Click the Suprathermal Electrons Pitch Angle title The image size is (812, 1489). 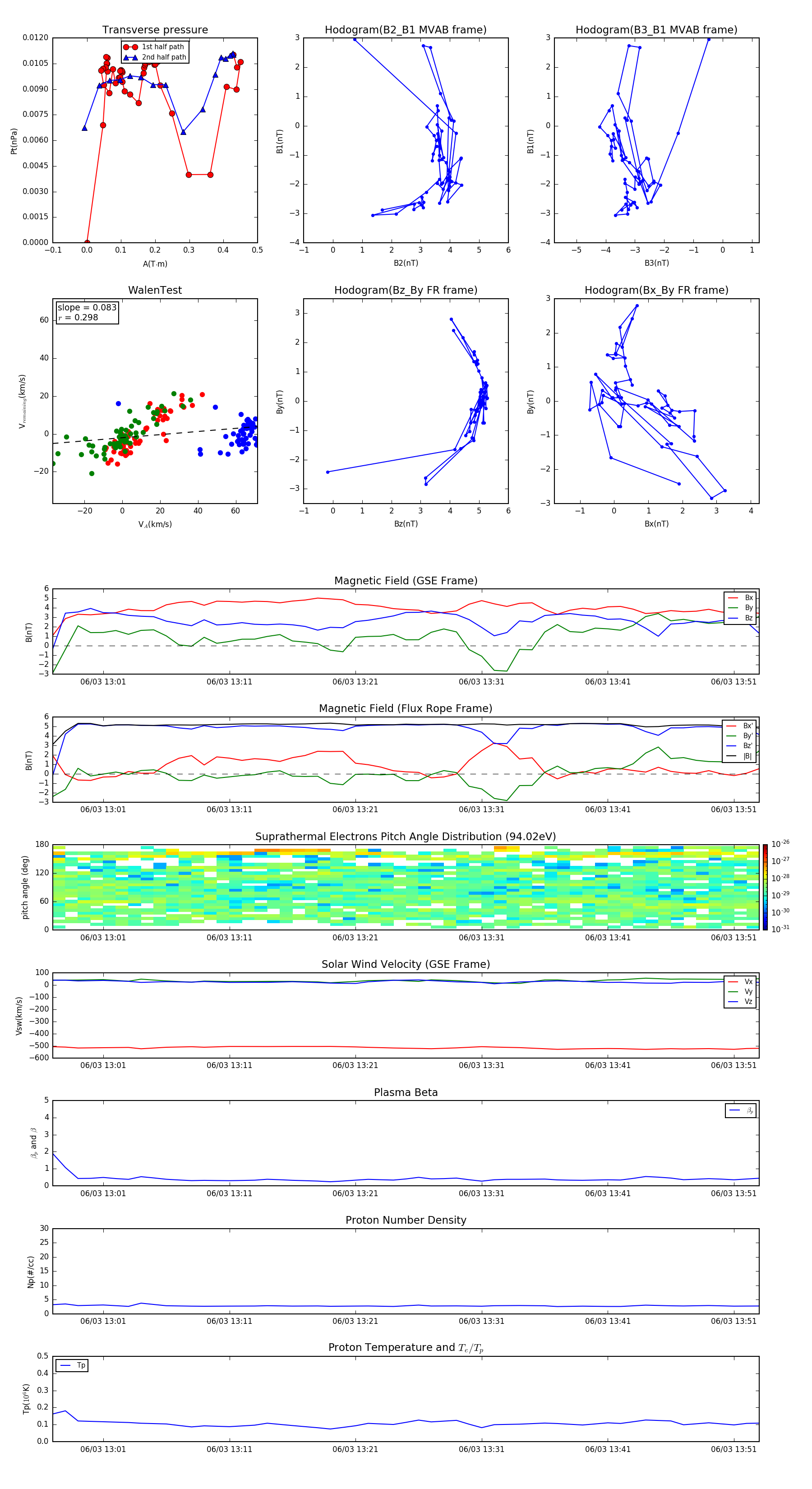406,837
